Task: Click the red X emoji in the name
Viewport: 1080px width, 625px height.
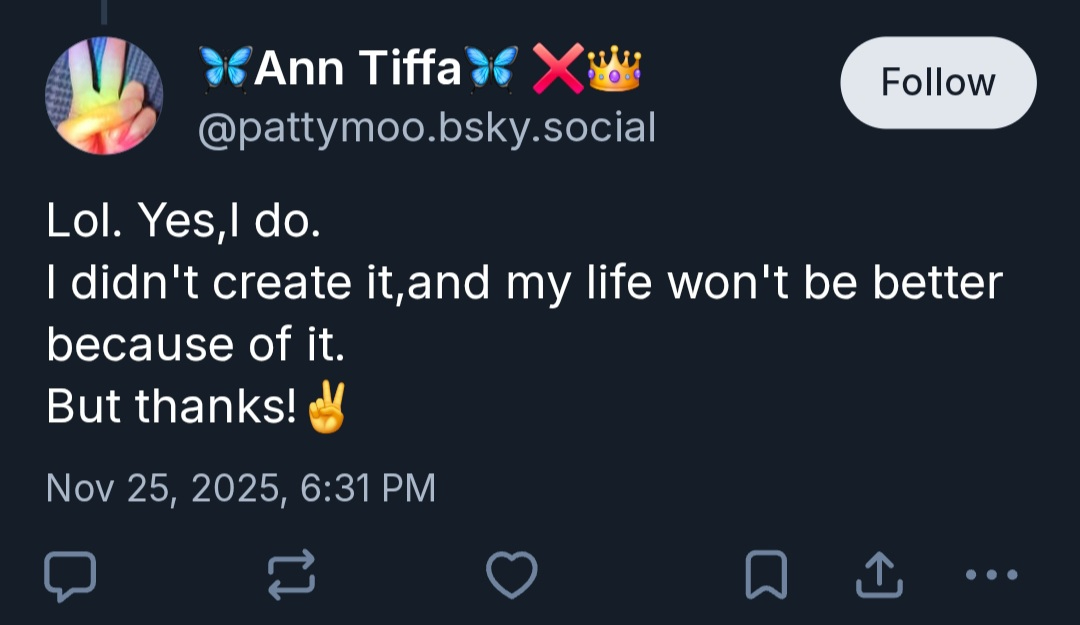Action: [x=557, y=69]
